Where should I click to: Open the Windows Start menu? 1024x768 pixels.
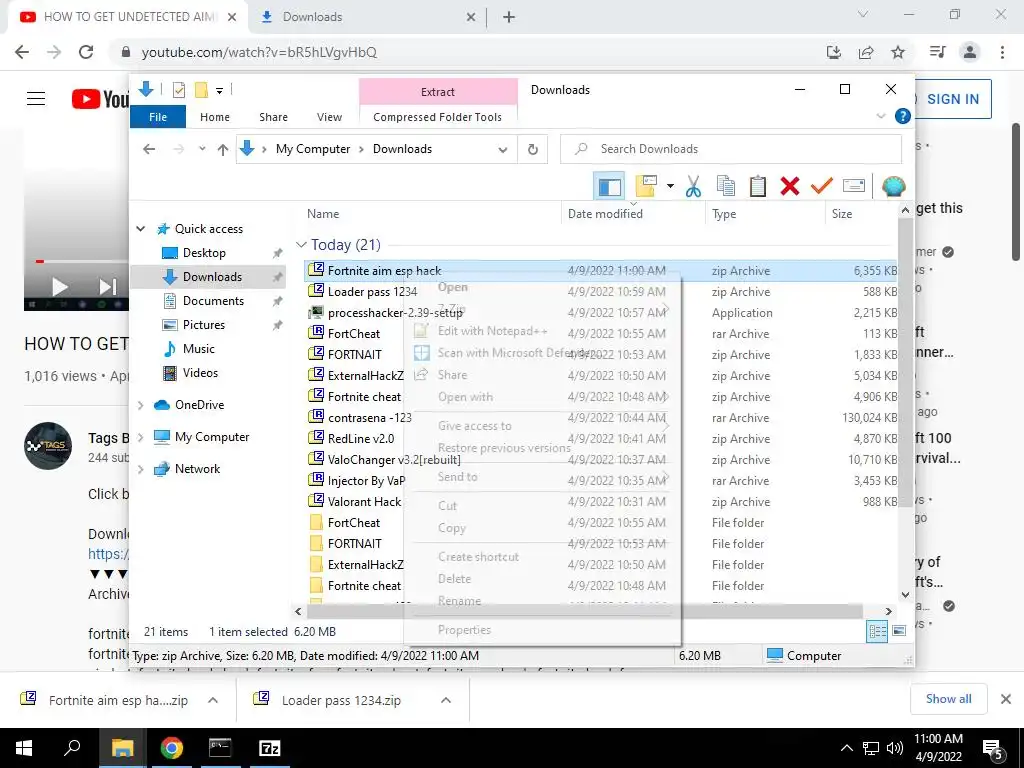(x=24, y=748)
